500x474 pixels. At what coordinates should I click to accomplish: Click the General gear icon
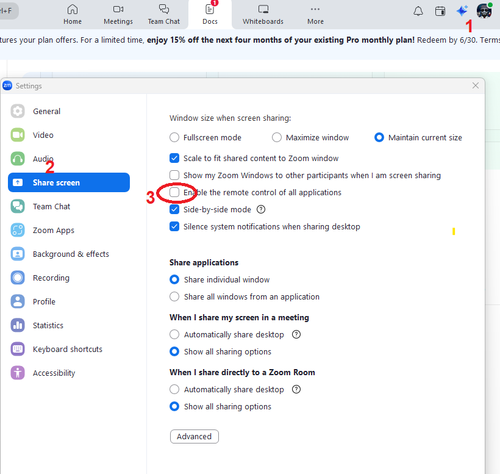click(17, 111)
